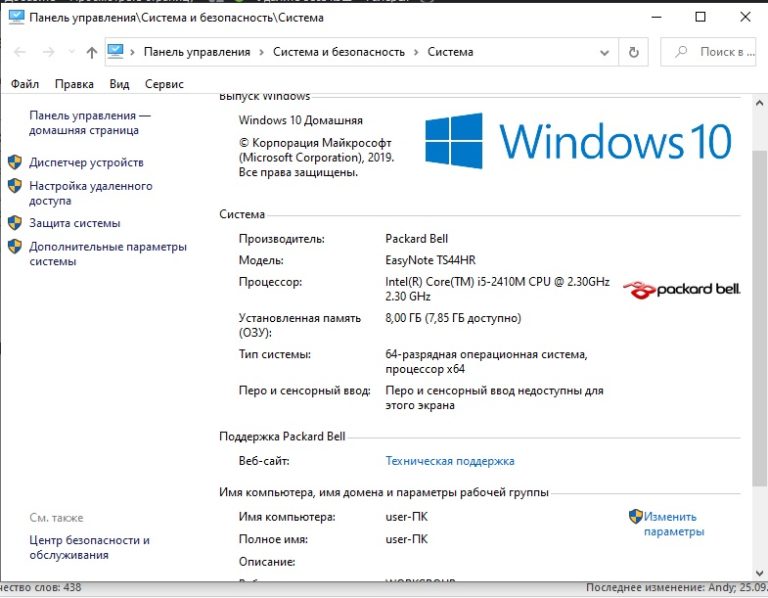
Task: Close the System window
Action: (x=745, y=17)
